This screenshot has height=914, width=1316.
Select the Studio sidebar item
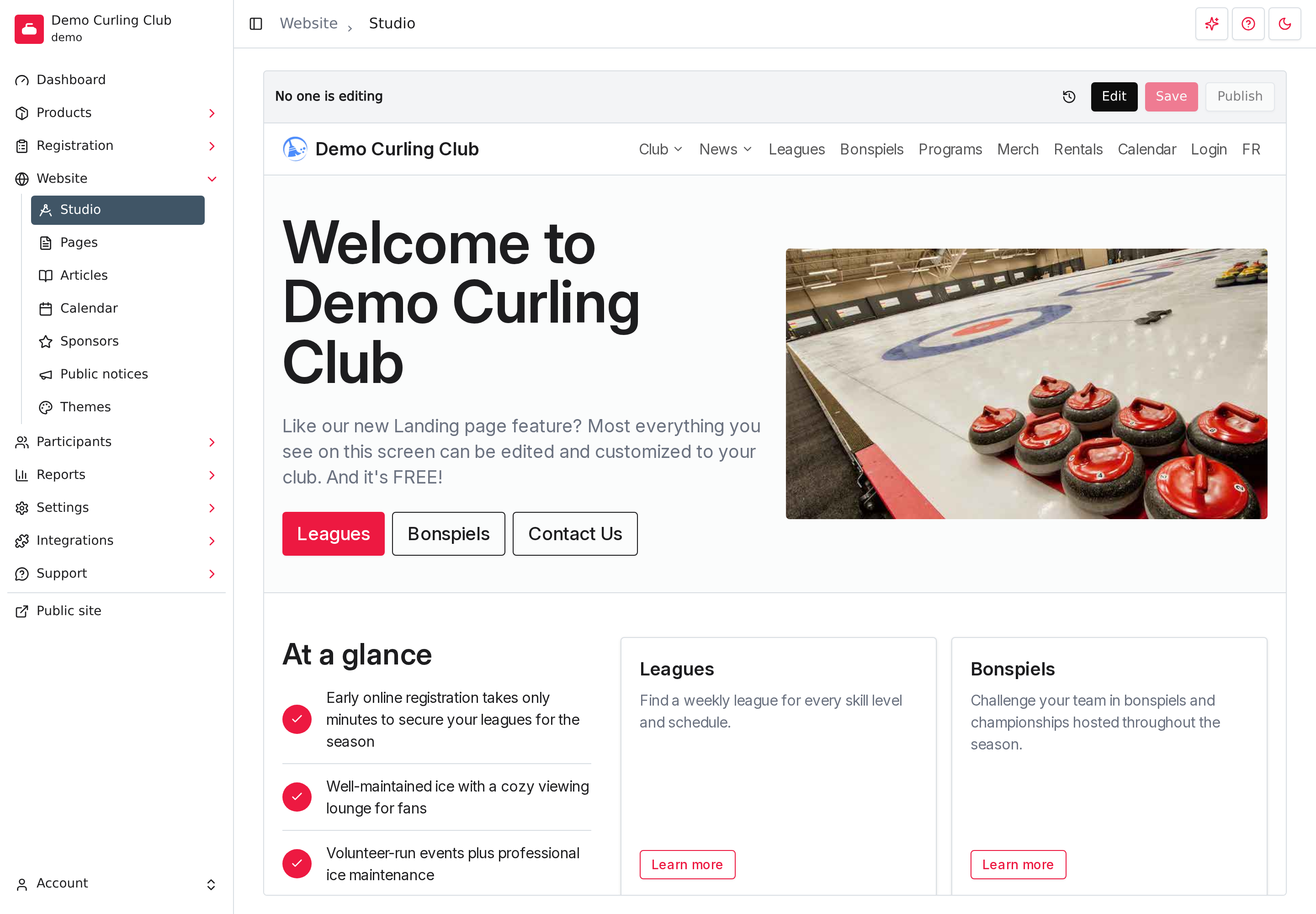[117, 210]
